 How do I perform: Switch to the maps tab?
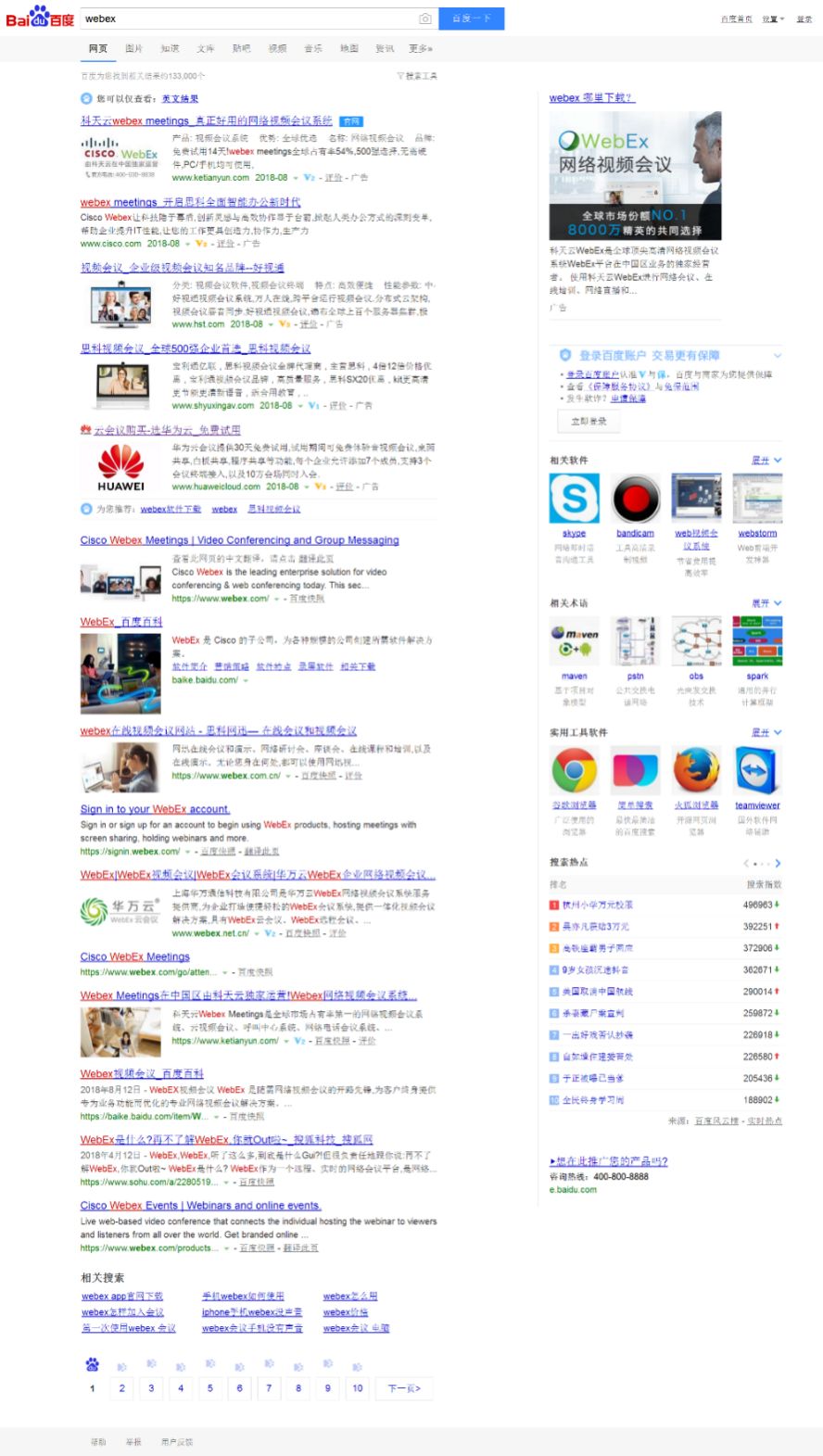pyautogui.click(x=348, y=48)
